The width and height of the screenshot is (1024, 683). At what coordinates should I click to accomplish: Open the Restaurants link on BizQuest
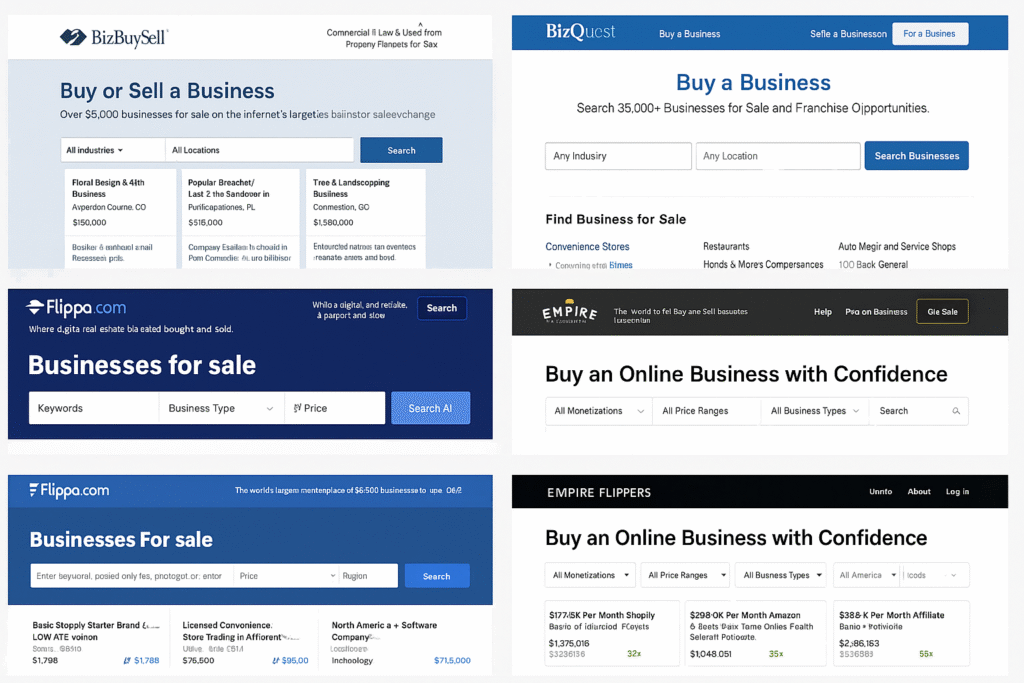coord(726,247)
